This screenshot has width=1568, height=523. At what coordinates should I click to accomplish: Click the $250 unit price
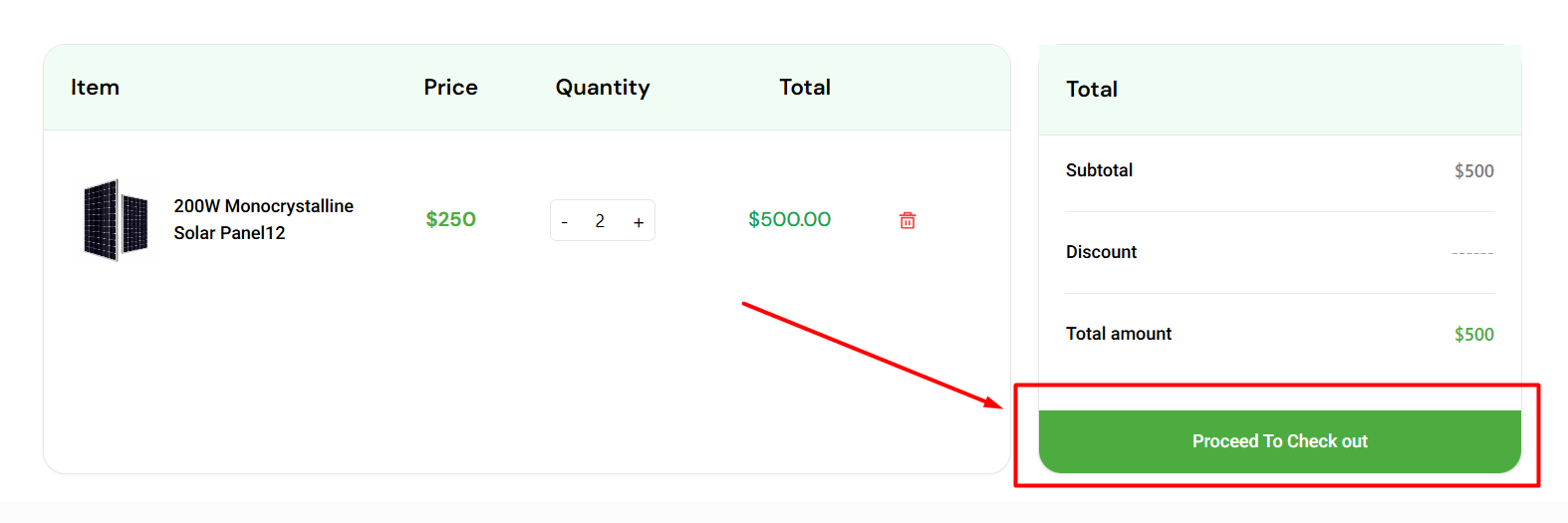(451, 219)
